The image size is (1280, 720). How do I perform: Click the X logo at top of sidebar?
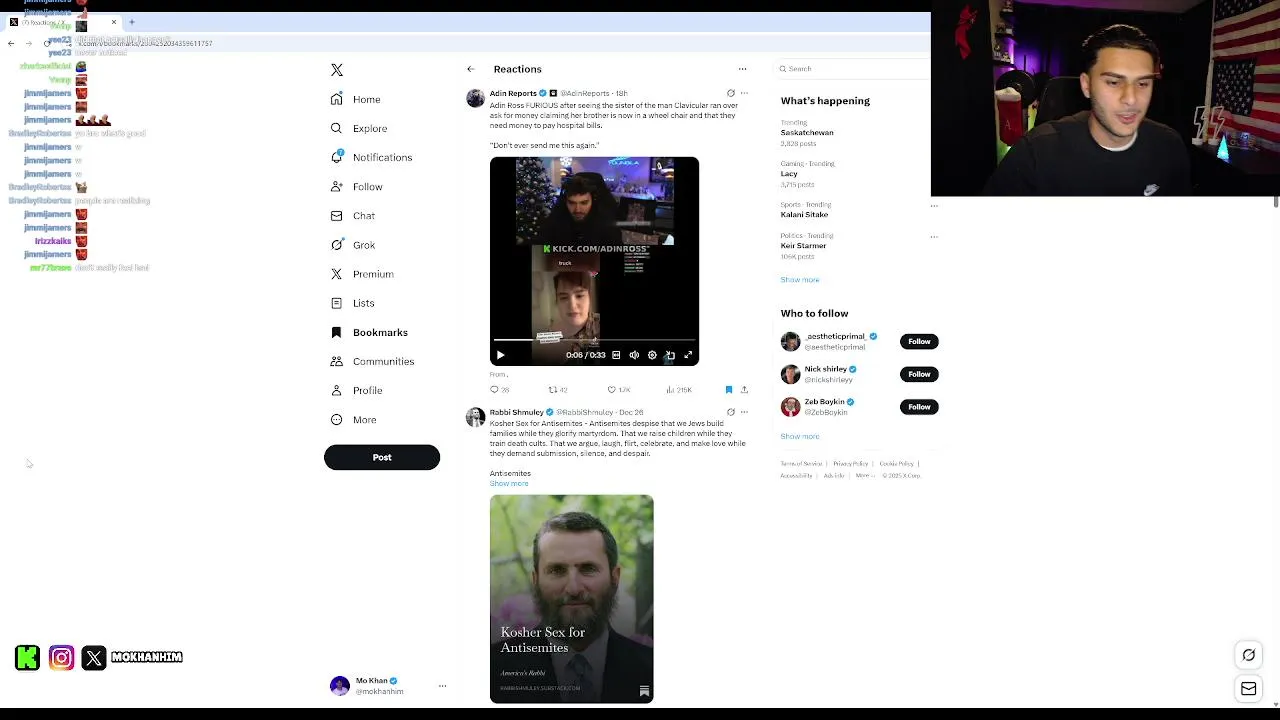337,70
